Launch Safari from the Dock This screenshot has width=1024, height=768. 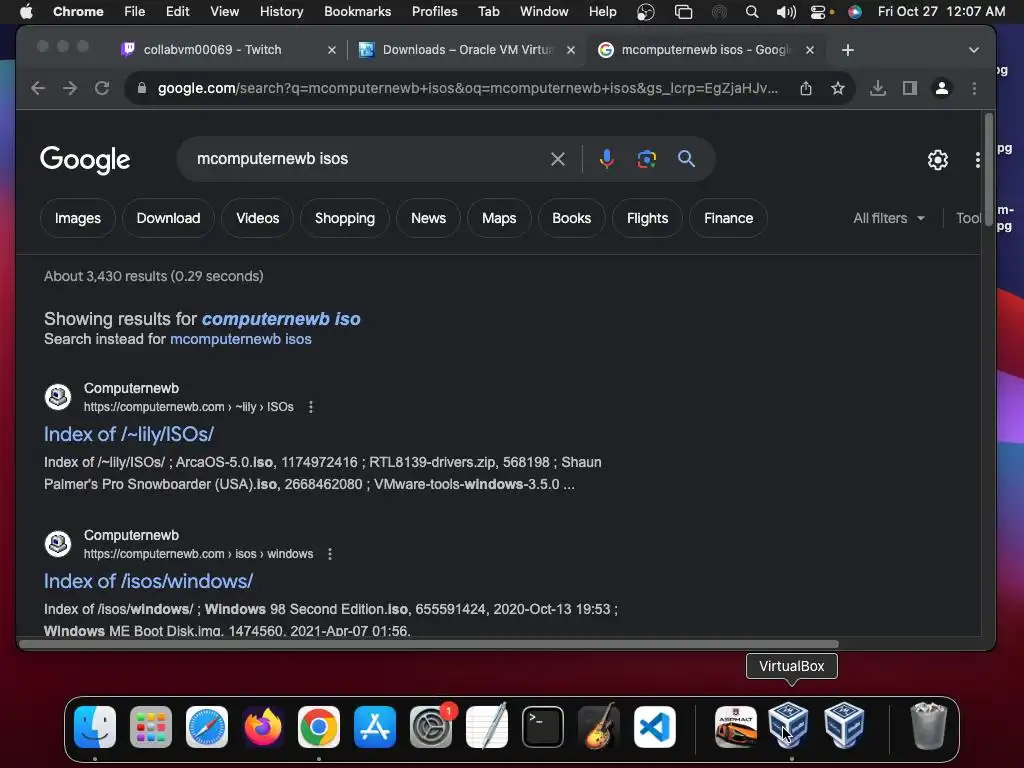coord(207,727)
